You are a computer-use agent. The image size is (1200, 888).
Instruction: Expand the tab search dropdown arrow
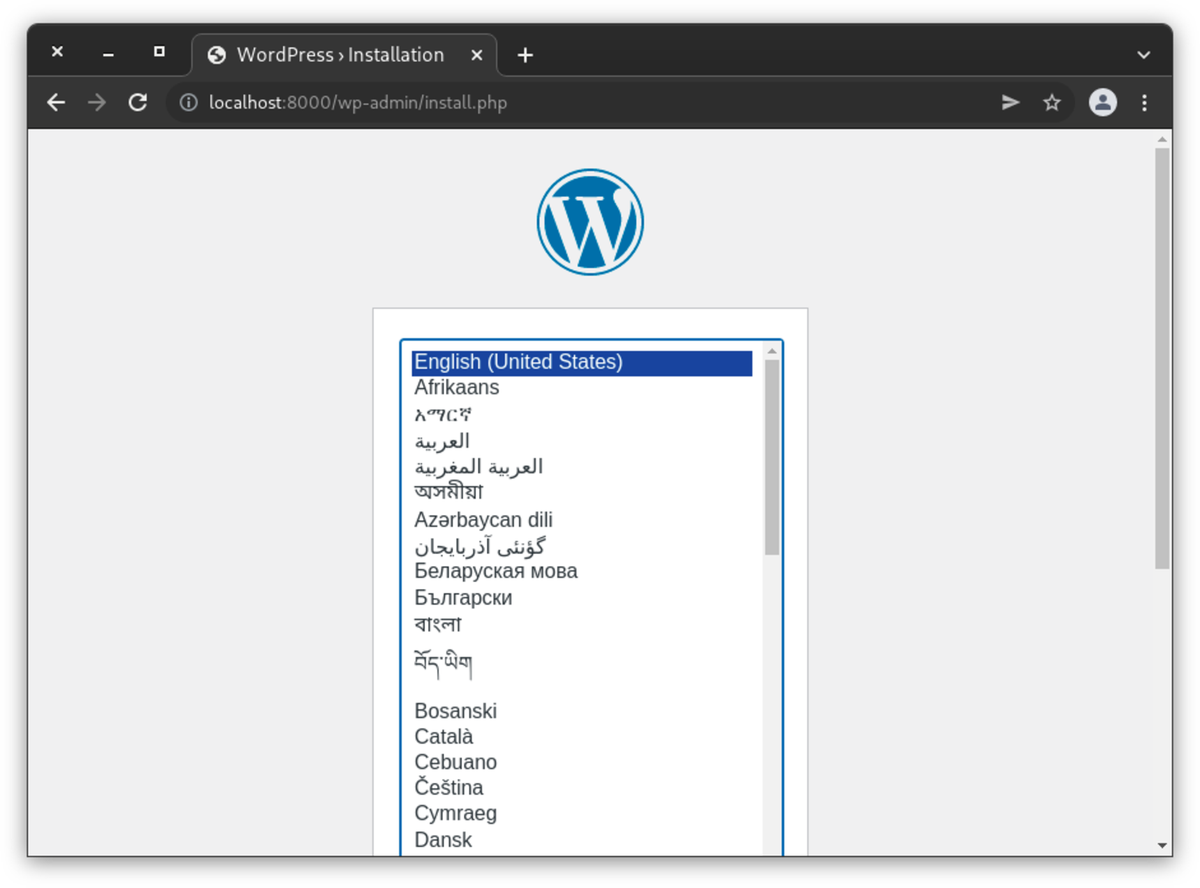tap(1144, 55)
